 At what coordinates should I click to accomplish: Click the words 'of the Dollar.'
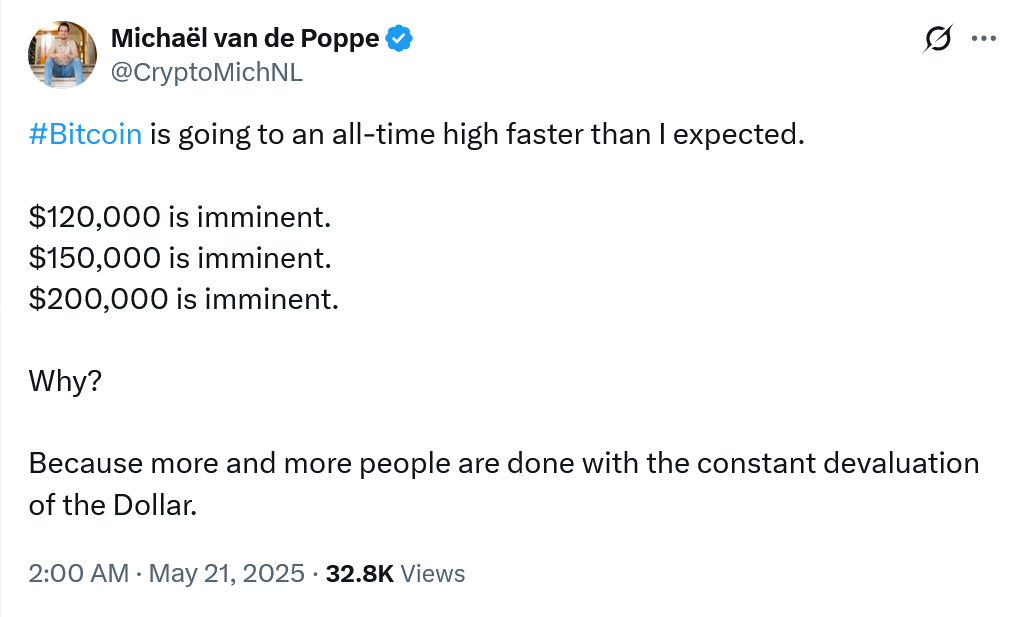113,505
